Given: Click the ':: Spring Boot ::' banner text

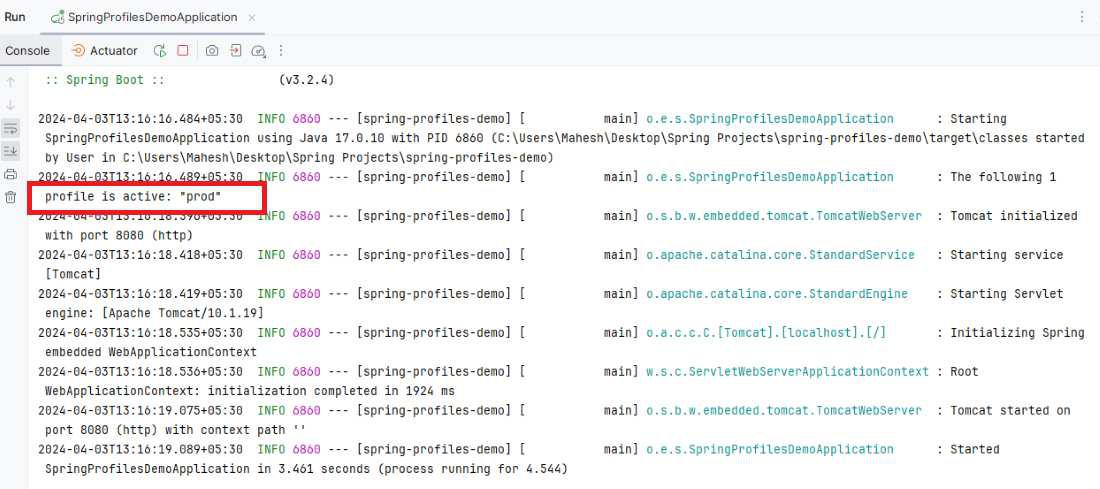Looking at the screenshot, I should coord(105,80).
